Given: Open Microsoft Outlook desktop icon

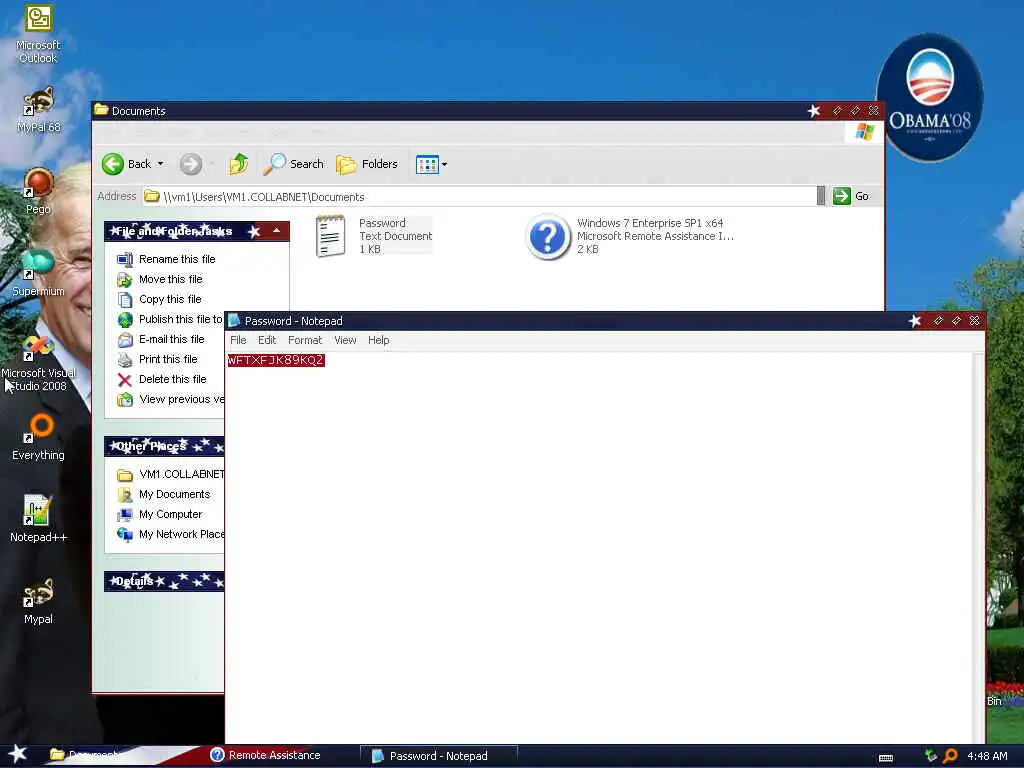Looking at the screenshot, I should 38,34.
